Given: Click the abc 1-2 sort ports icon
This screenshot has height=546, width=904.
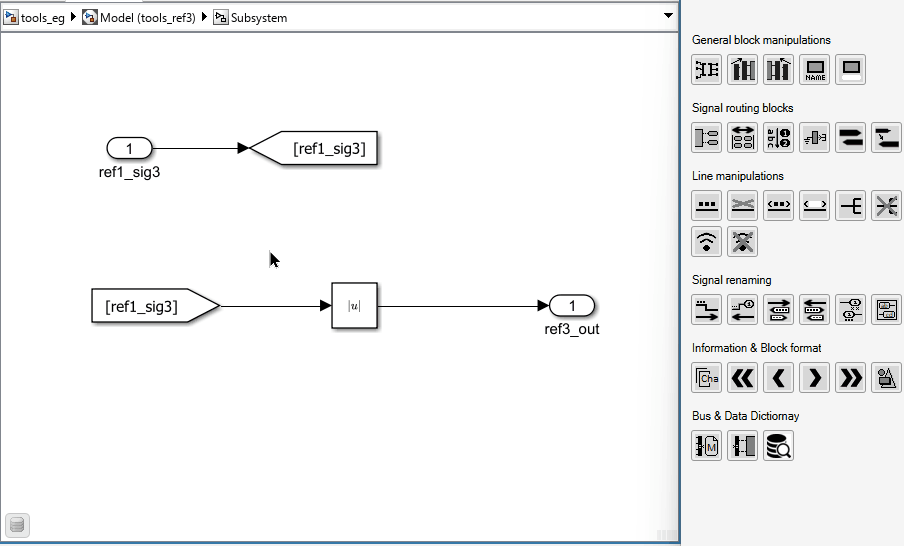Looking at the screenshot, I should 778,138.
